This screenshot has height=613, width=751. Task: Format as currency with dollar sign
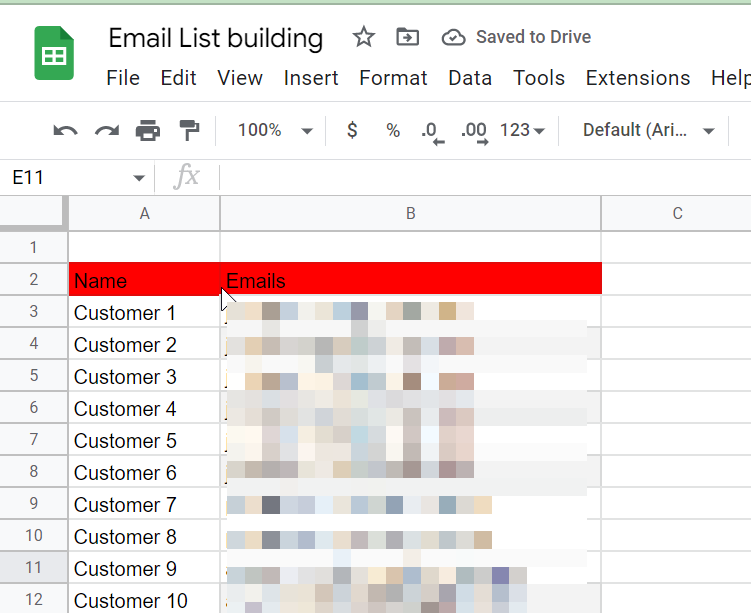click(x=352, y=131)
